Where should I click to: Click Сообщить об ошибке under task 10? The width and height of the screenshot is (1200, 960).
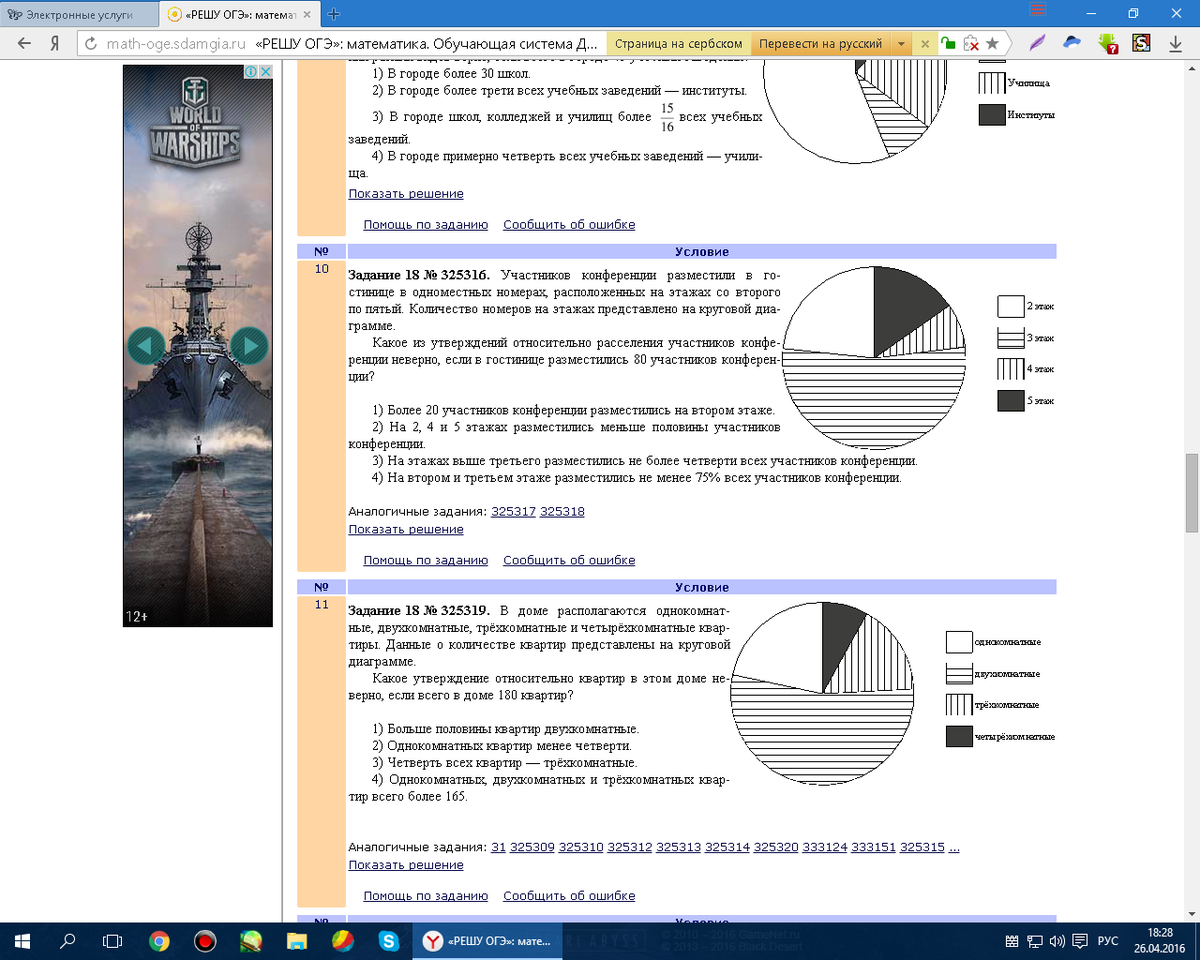point(569,560)
